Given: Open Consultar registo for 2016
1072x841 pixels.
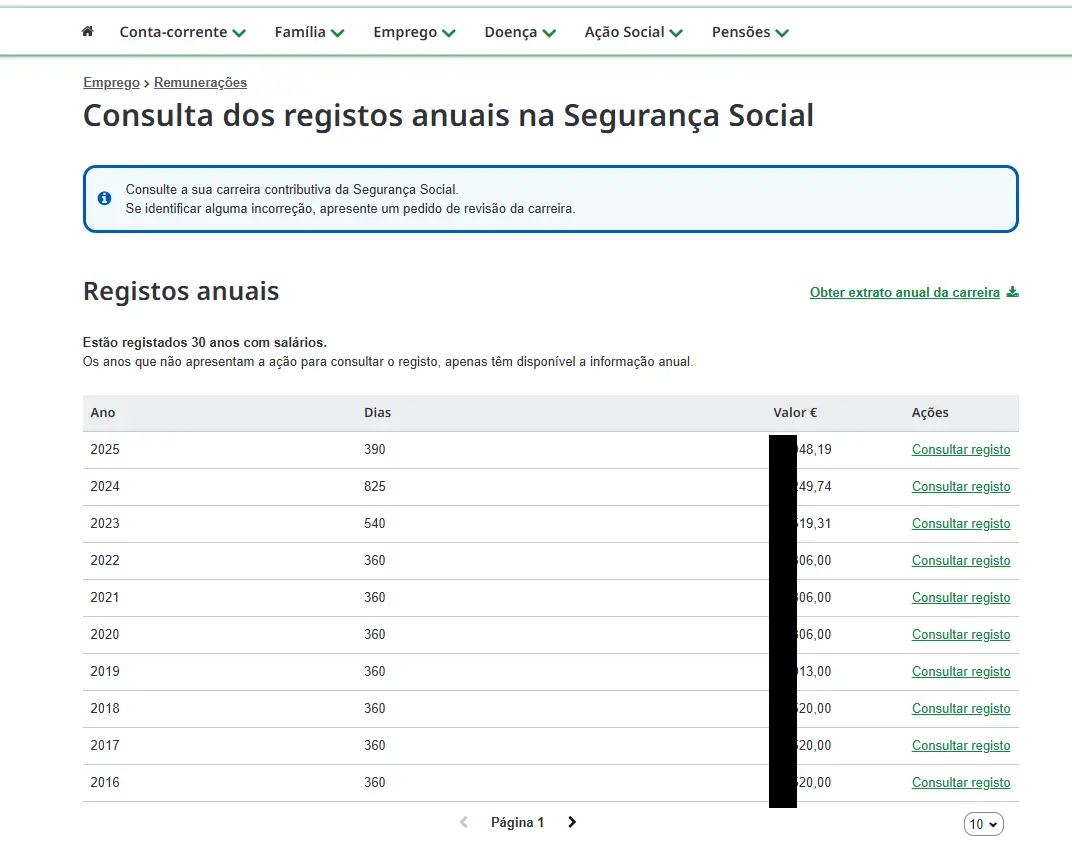Looking at the screenshot, I should click(961, 783).
